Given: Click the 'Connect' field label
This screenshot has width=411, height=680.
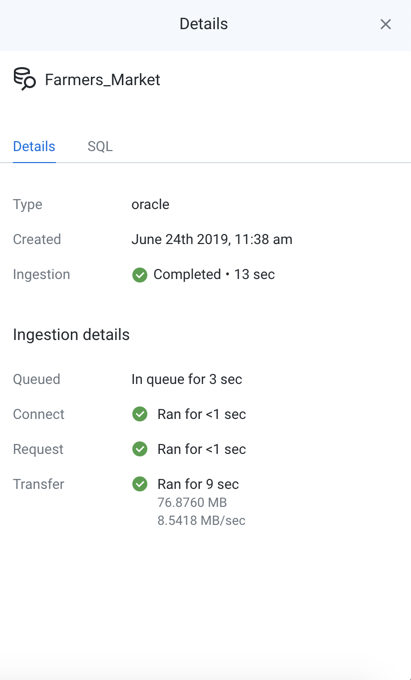Looking at the screenshot, I should point(39,414).
